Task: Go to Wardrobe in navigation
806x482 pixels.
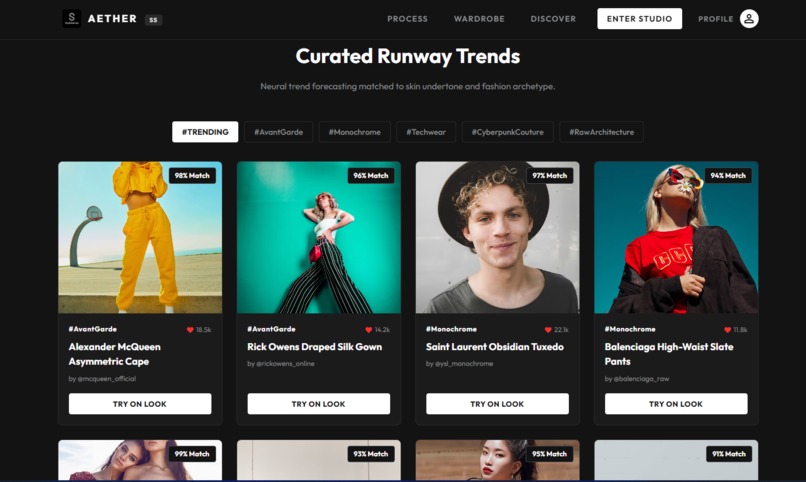Action: pyautogui.click(x=479, y=19)
